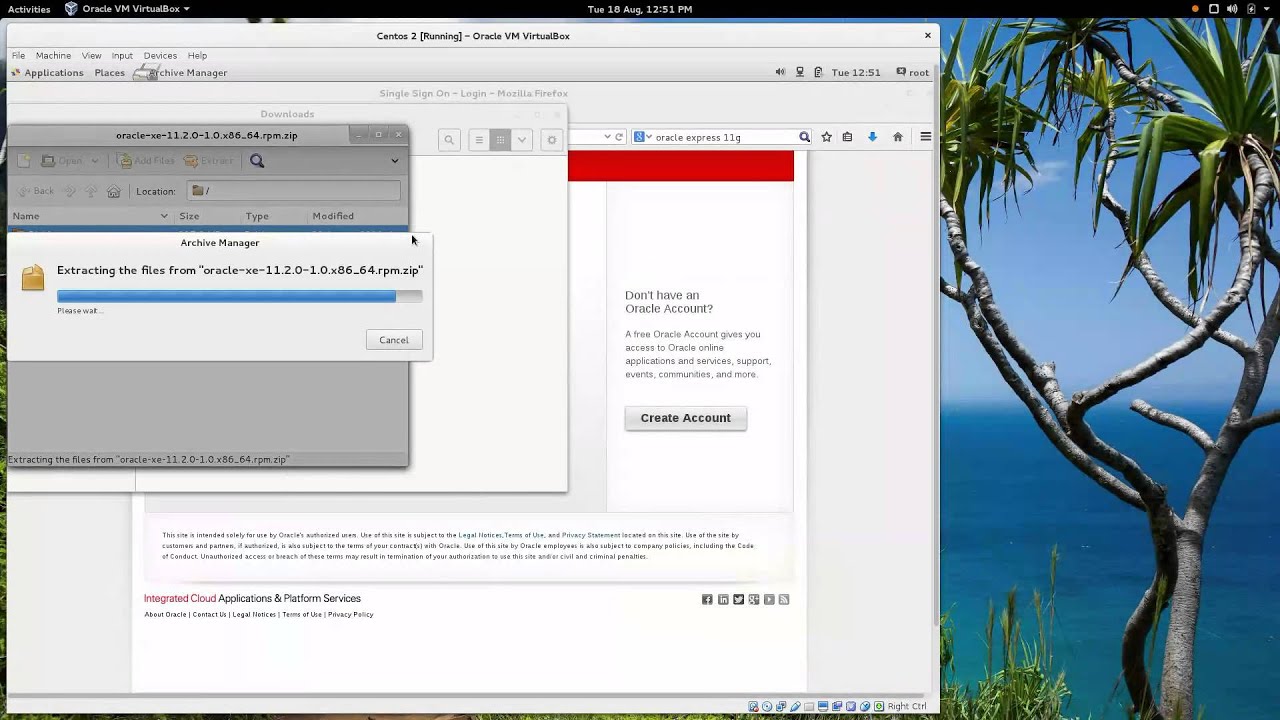Image resolution: width=1280 pixels, height=720 pixels.
Task: Click the Privacy Policy footer link
Action: [350, 614]
